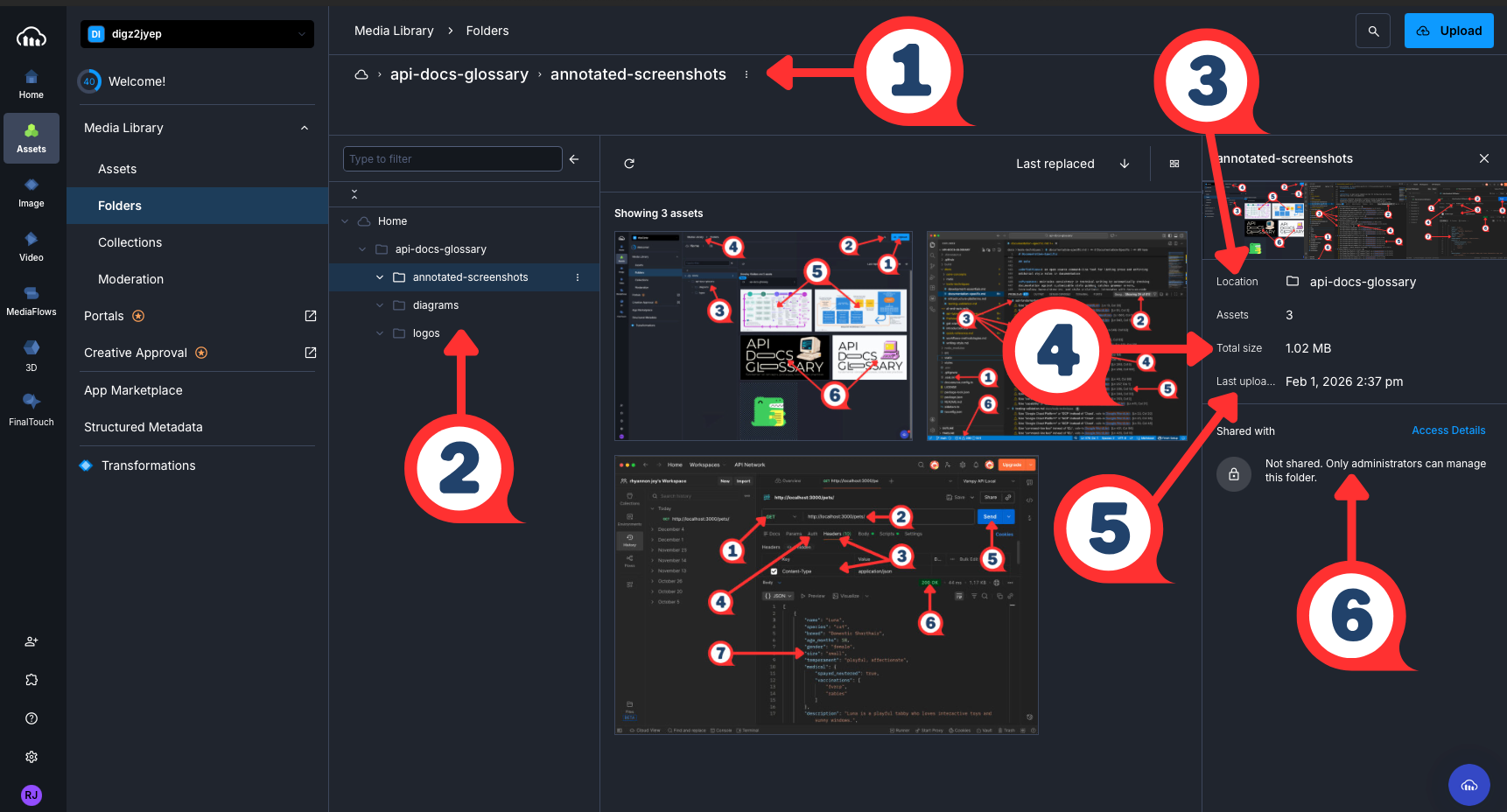
Task: Click the Upload button
Action: (x=1448, y=30)
